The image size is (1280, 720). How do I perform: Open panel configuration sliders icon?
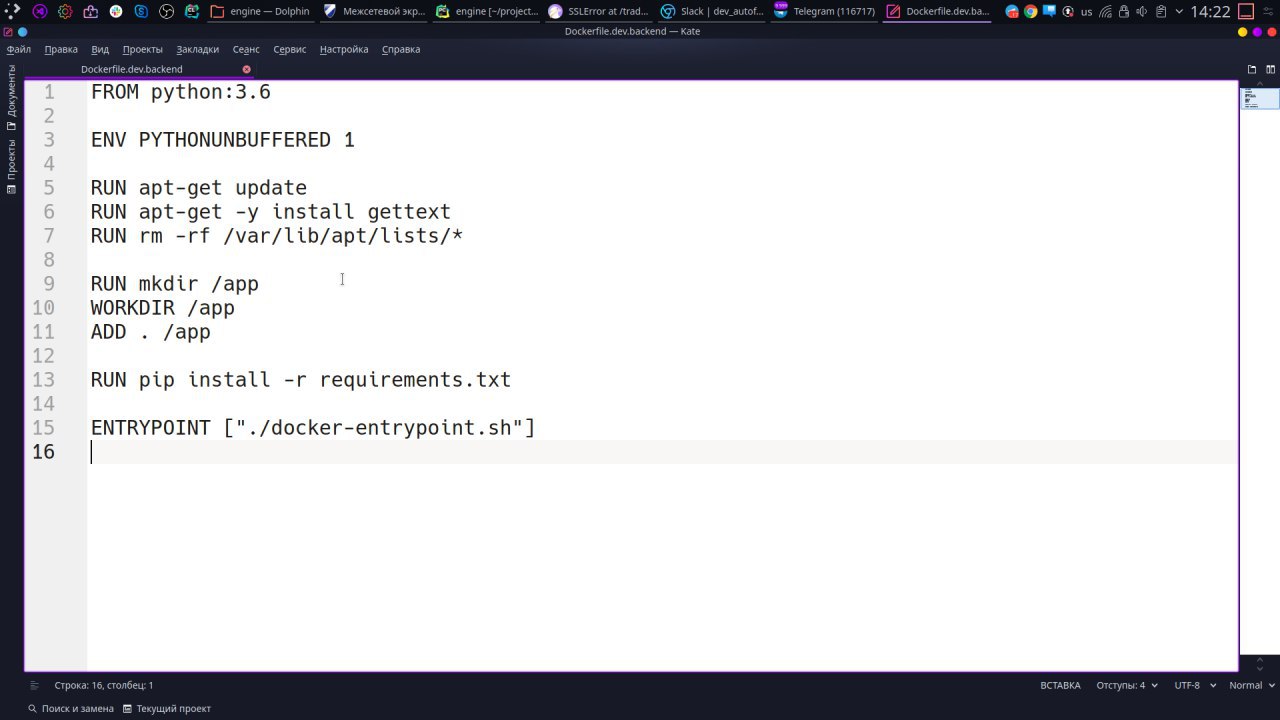1269,12
